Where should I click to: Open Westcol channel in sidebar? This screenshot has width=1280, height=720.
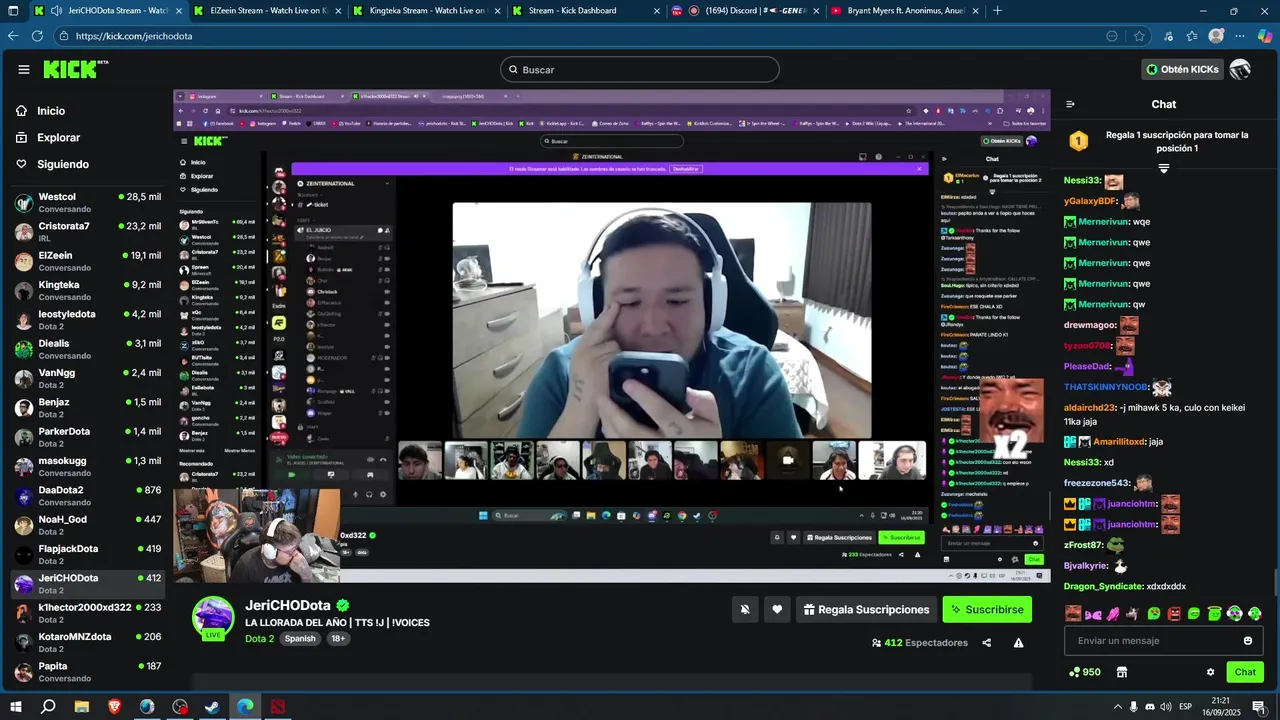[x=88, y=202]
